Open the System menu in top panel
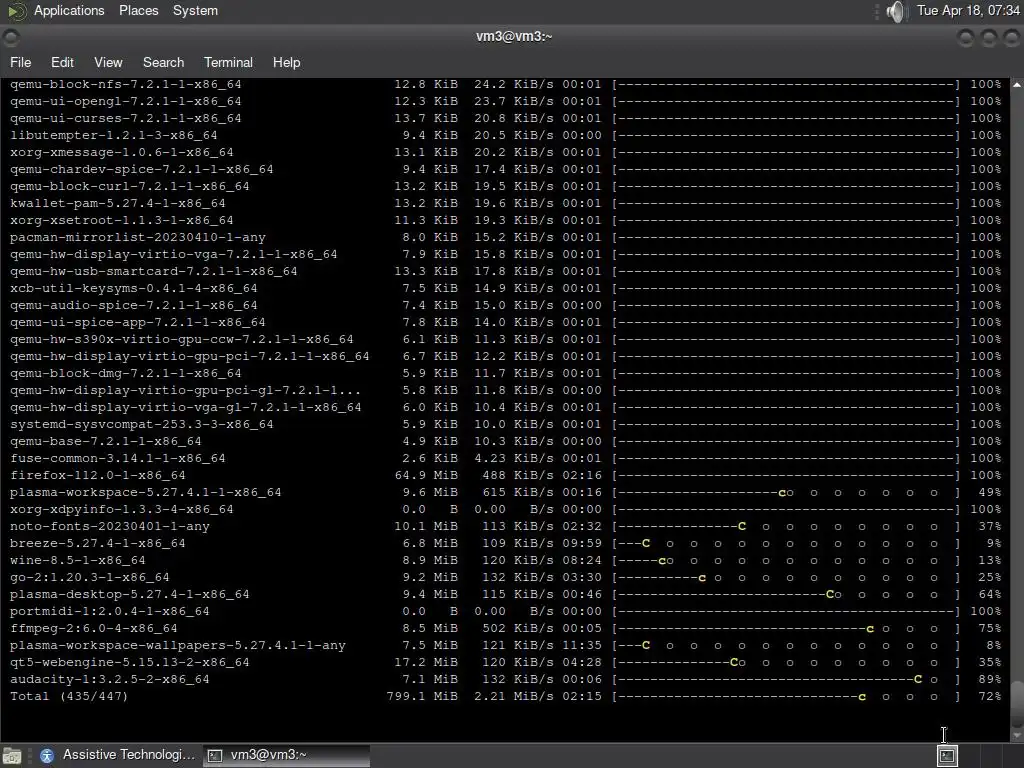 click(195, 10)
